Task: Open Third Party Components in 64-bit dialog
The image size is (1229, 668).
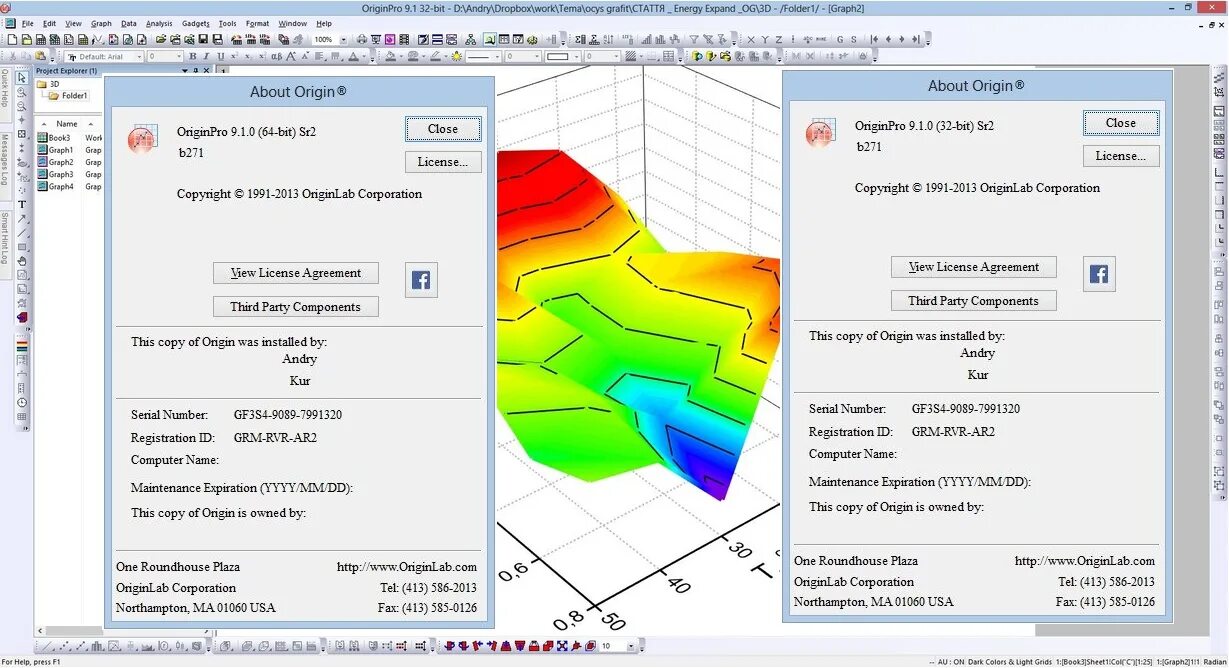Action: point(296,307)
